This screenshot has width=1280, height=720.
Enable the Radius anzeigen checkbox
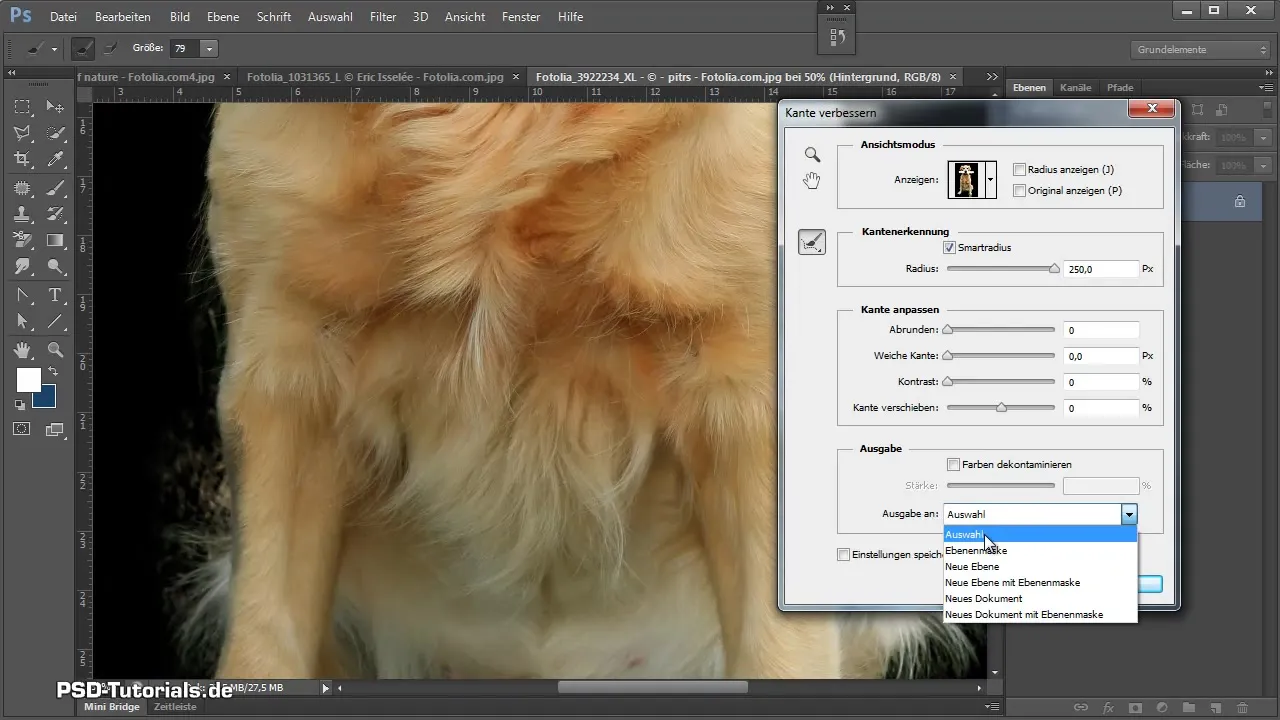pyautogui.click(x=1019, y=170)
